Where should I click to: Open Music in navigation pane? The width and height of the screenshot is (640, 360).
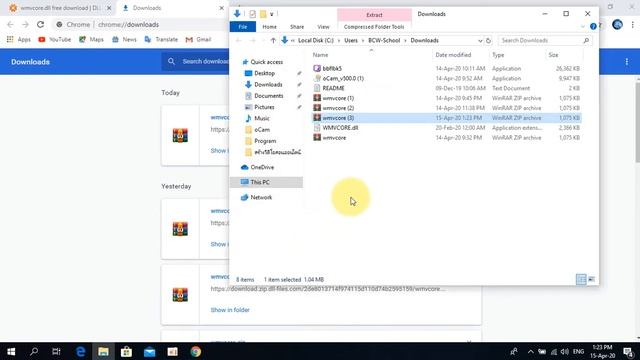[x=262, y=118]
